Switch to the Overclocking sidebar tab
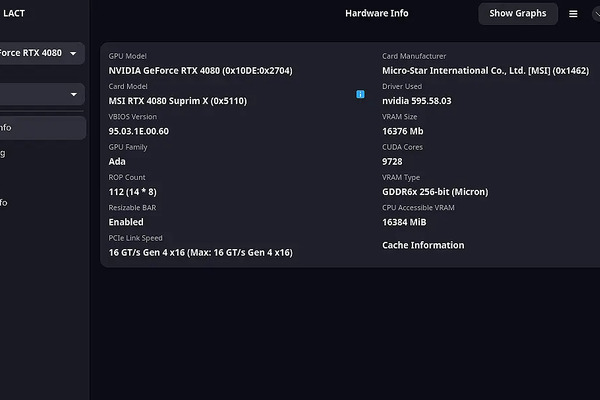Viewport: 600px width, 400px height. point(30,153)
